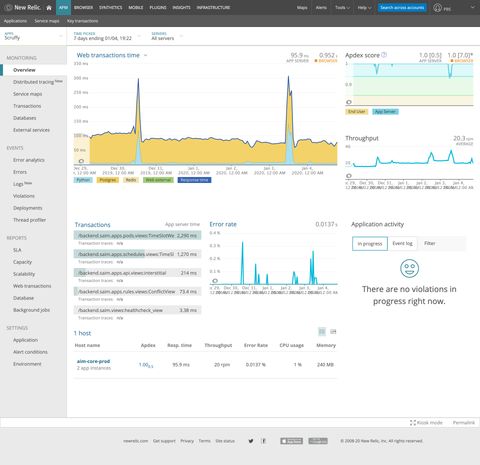Toggle the Redis series in chart legend
480x465 pixels.
[x=131, y=180]
